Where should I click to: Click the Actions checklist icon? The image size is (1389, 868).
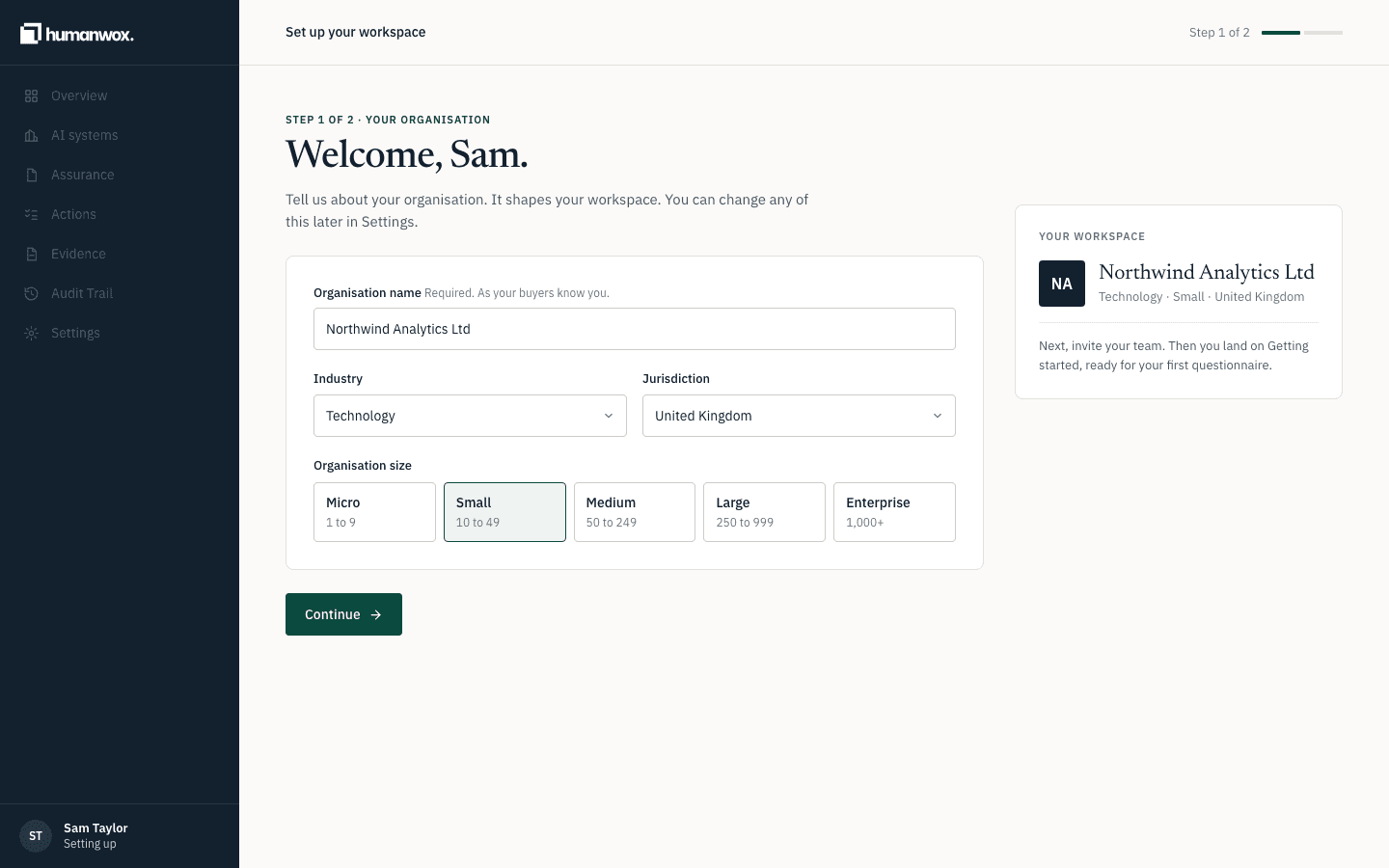(x=31, y=214)
